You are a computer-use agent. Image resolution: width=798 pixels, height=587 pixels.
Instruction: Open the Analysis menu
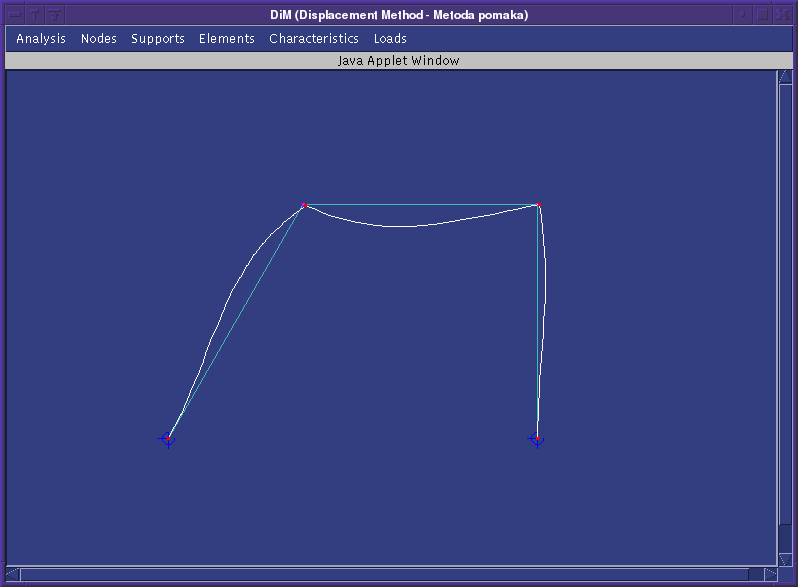(x=41, y=39)
